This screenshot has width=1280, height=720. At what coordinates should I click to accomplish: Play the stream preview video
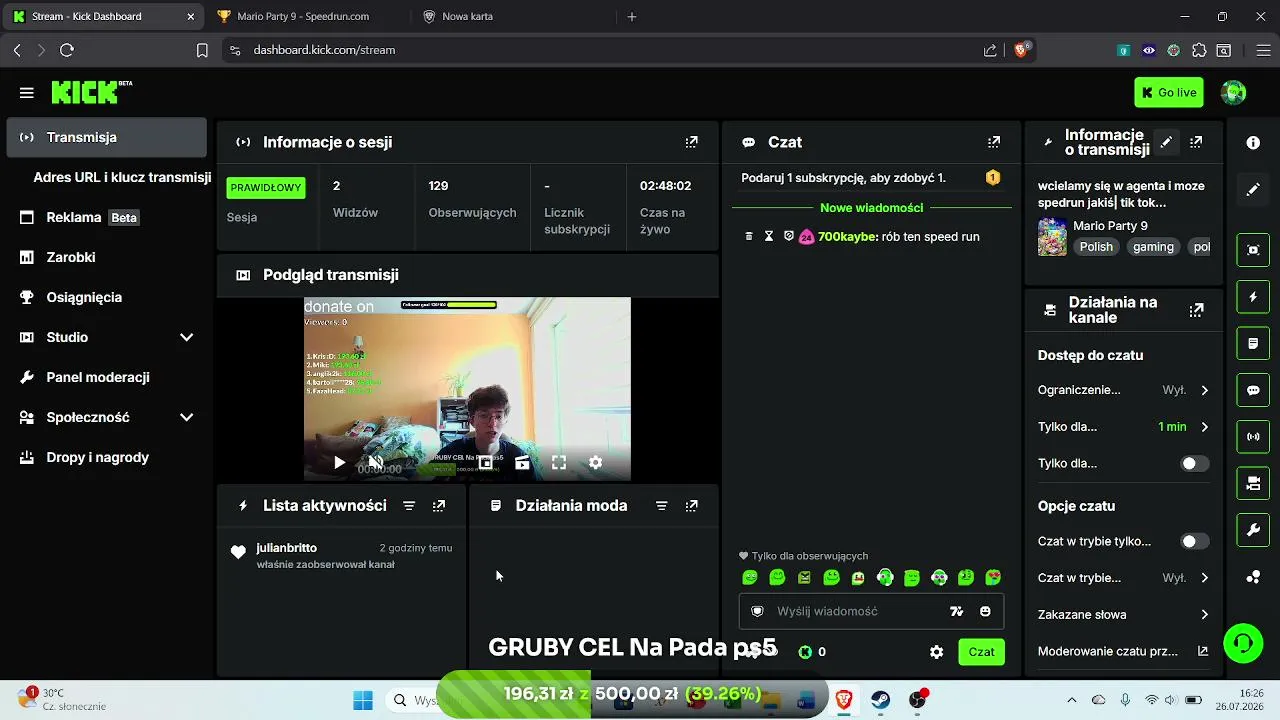[339, 462]
